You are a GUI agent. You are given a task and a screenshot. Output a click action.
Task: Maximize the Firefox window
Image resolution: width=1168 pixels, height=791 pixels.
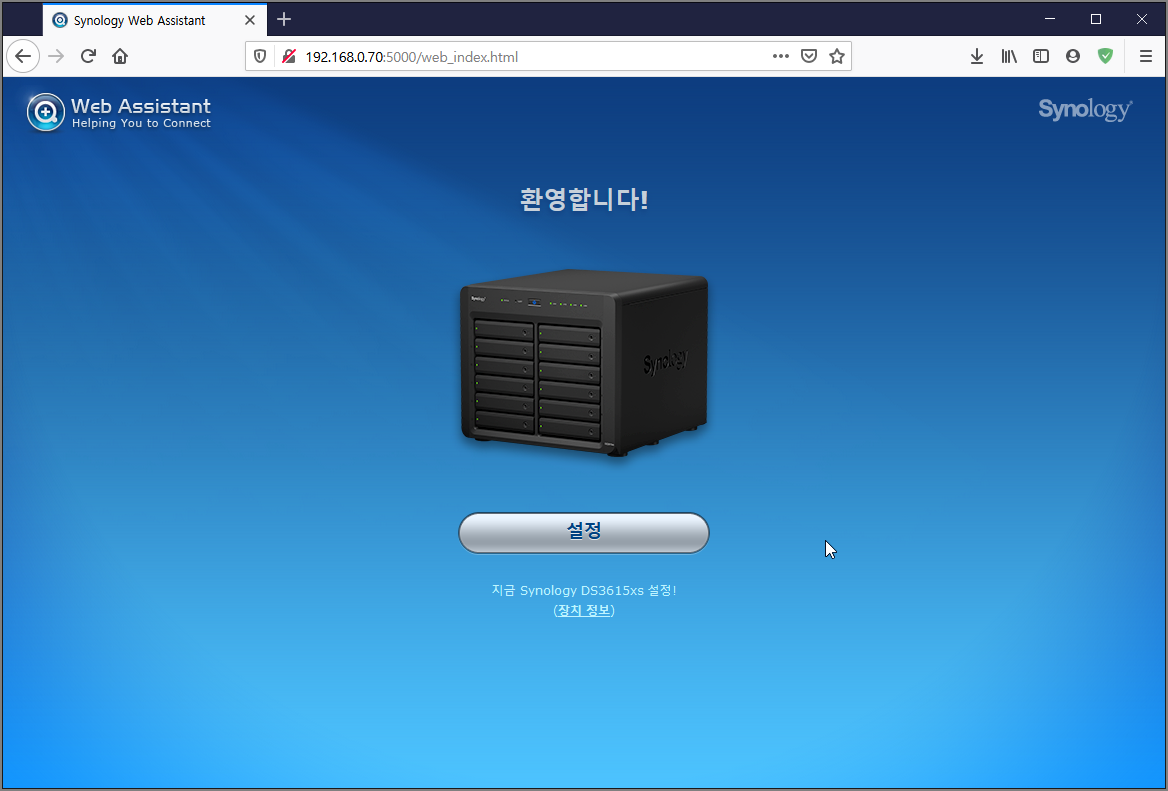pos(1096,19)
